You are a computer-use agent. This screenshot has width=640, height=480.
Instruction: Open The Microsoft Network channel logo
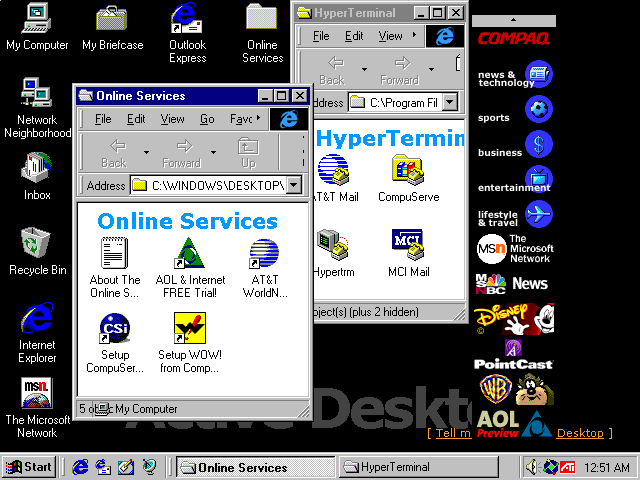click(515, 249)
